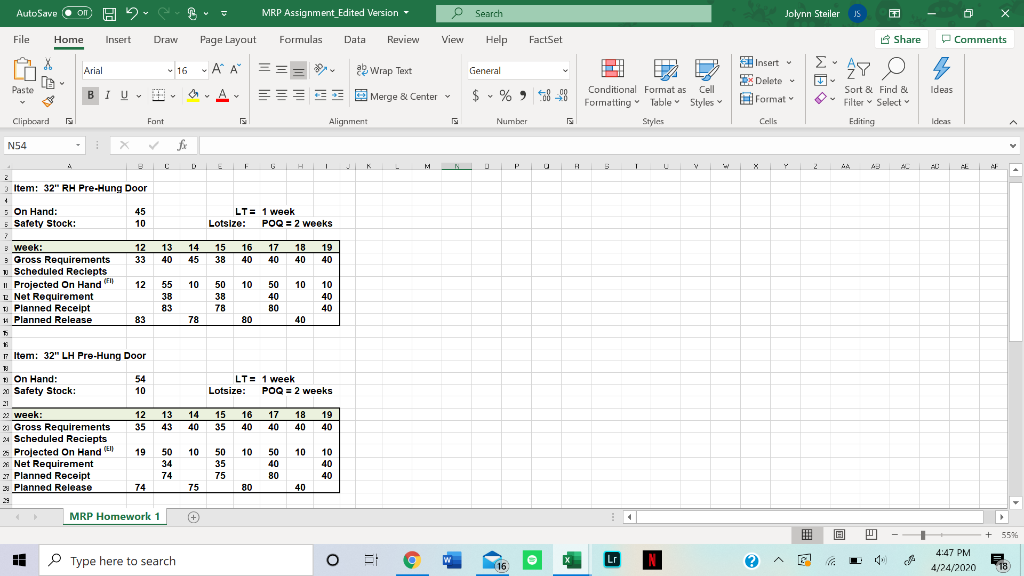Viewport: 1024px width, 576px height.
Task: Open the Formulas tab
Action: point(300,39)
